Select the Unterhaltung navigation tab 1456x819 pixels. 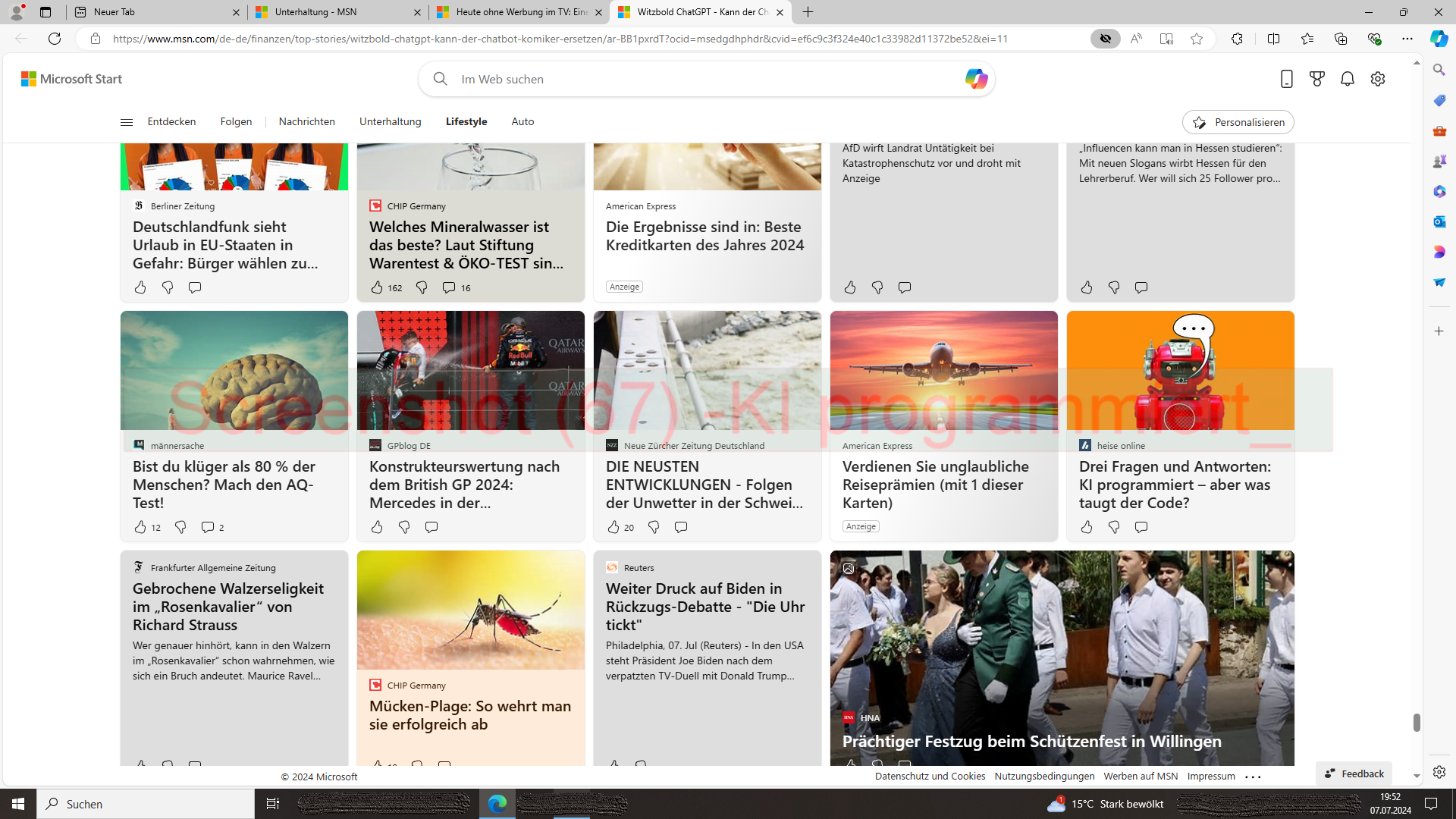tap(390, 122)
